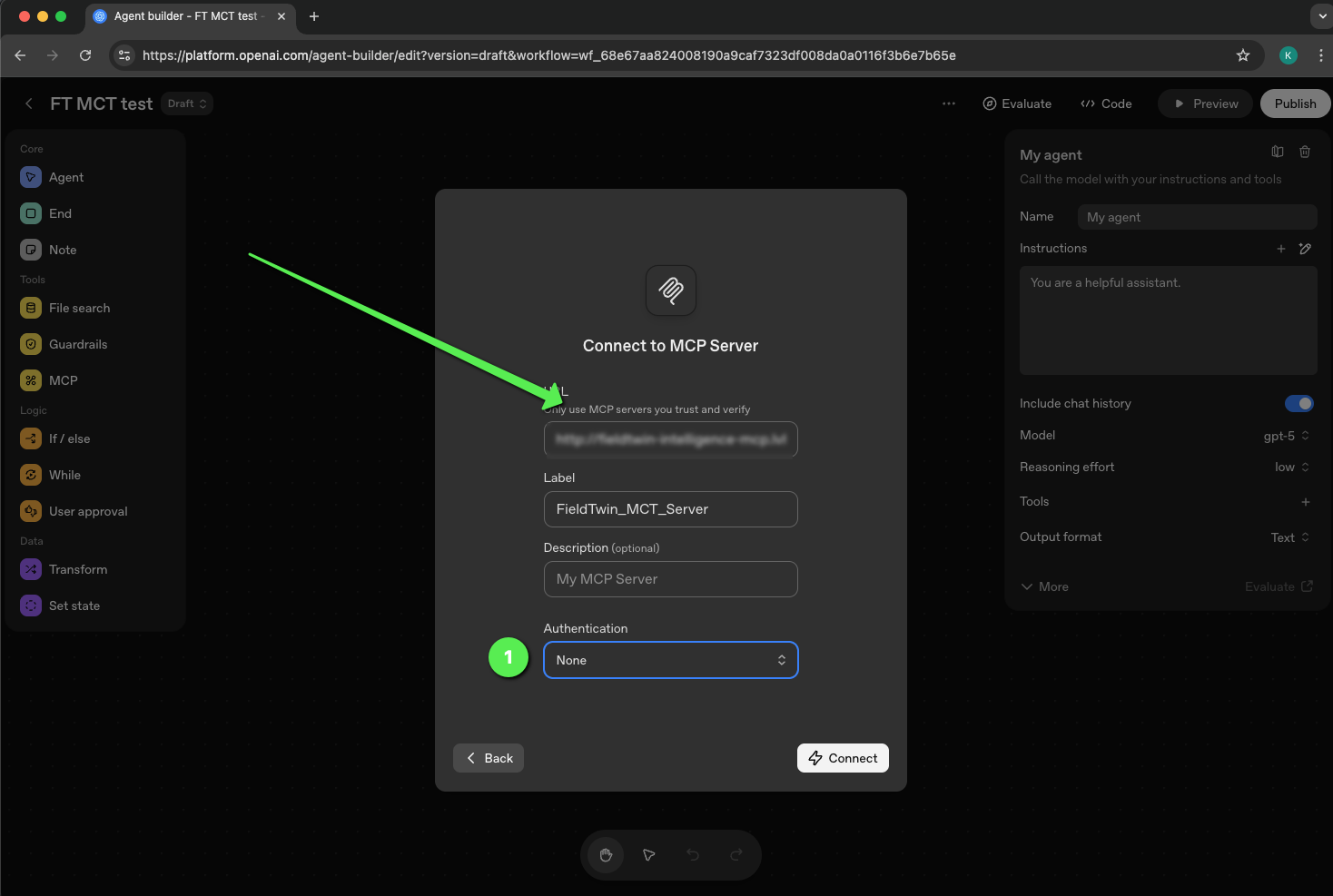Expand the More section
This screenshot has width=1333, height=896.
tap(1044, 586)
